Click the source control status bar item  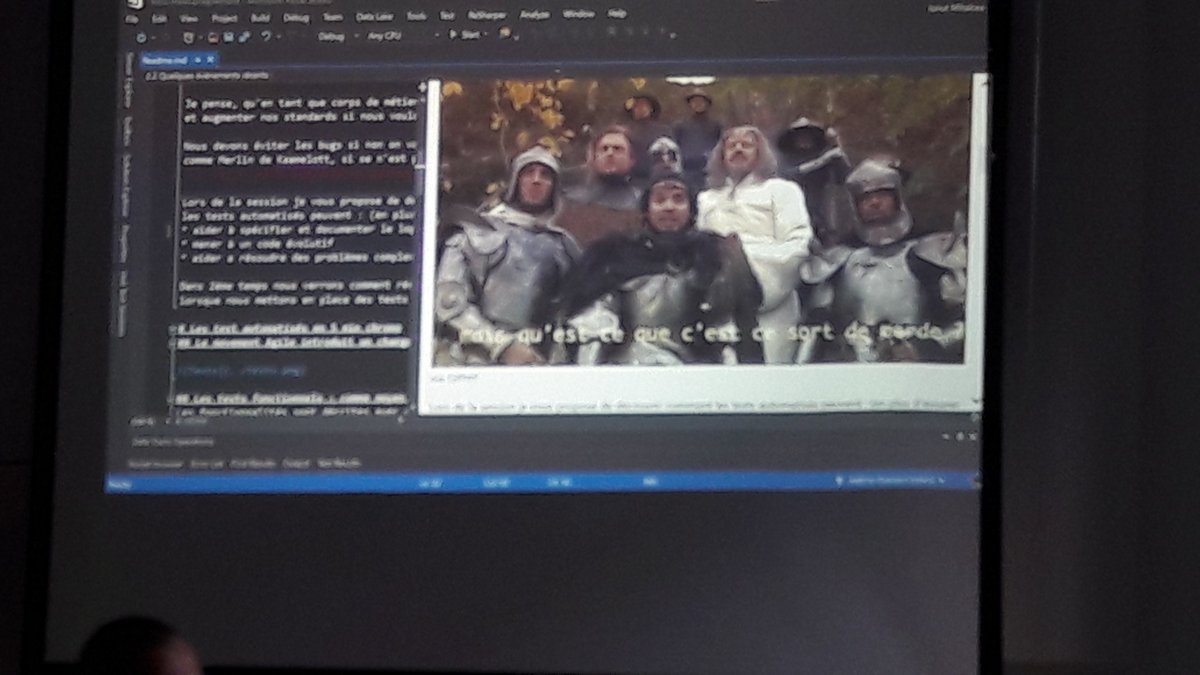(x=890, y=479)
